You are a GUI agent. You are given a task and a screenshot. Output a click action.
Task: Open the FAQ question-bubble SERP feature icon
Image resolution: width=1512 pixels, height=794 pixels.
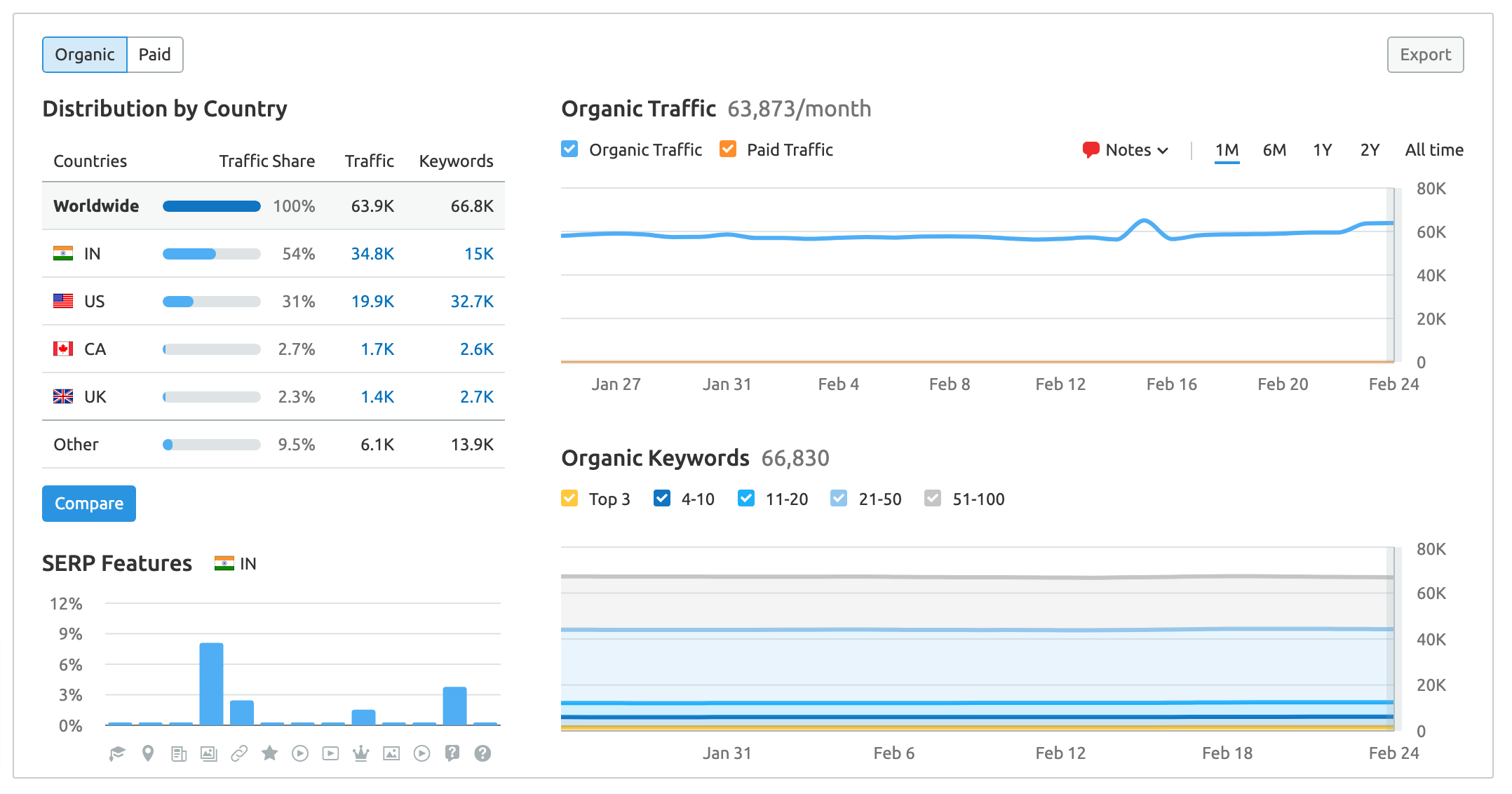coord(453,753)
